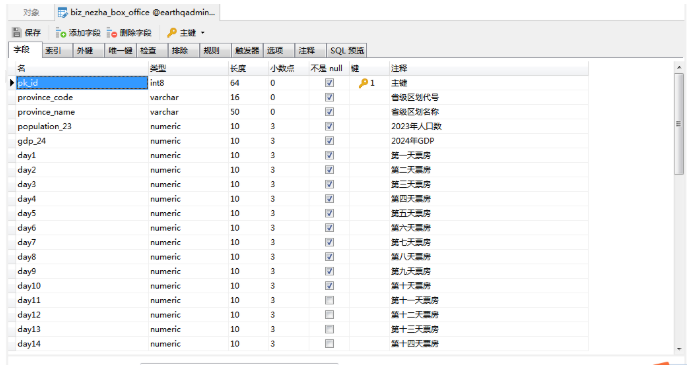
Task: Open the 唯一键 (Unique) tab
Action: [x=120, y=50]
